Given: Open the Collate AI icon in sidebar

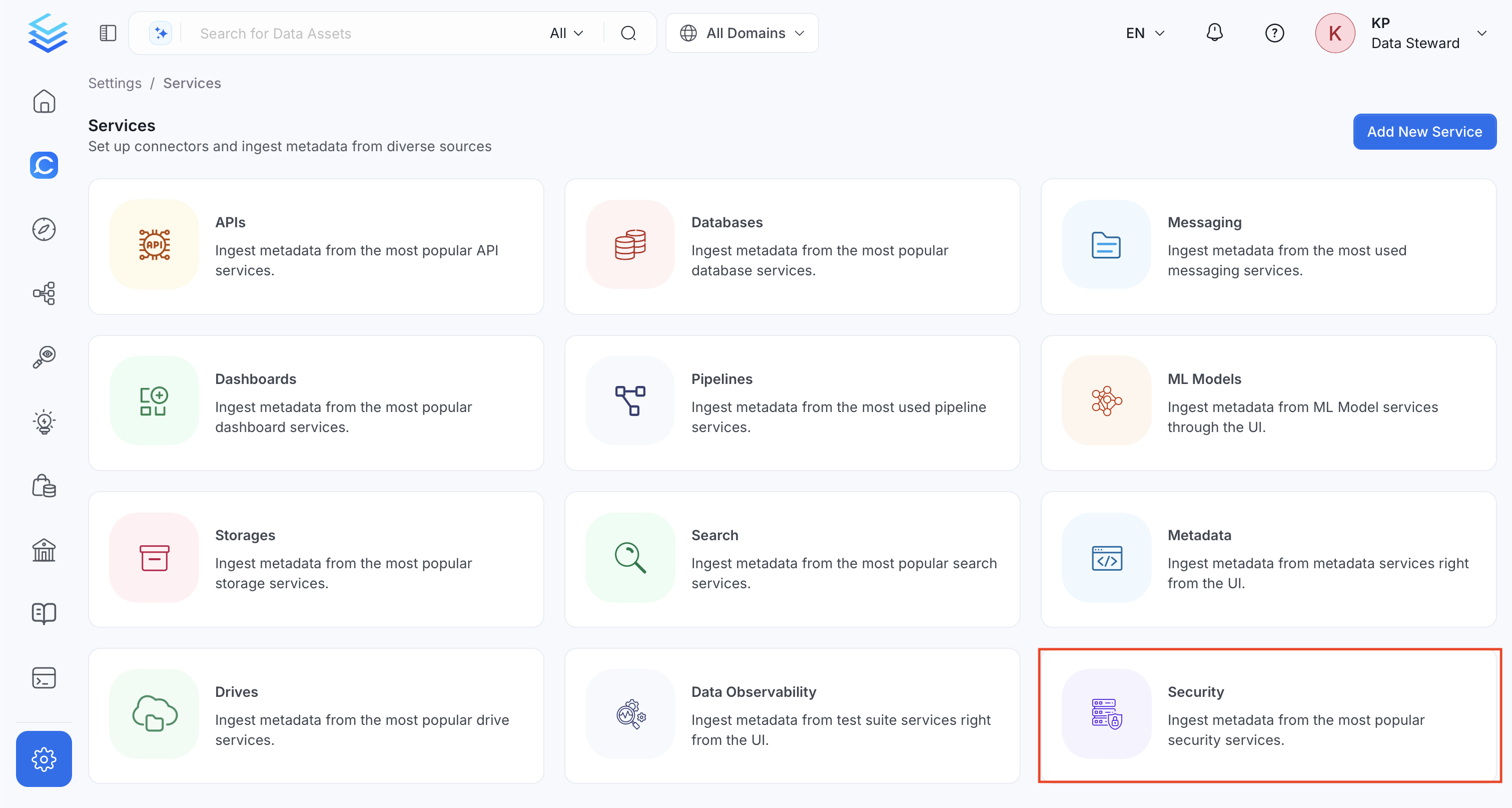Looking at the screenshot, I should [x=44, y=165].
